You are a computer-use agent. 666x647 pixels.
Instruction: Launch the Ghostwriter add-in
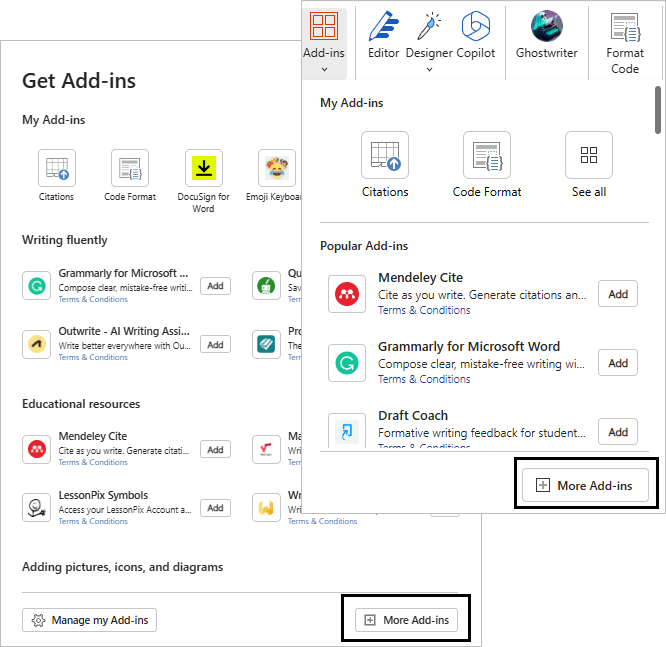click(547, 35)
